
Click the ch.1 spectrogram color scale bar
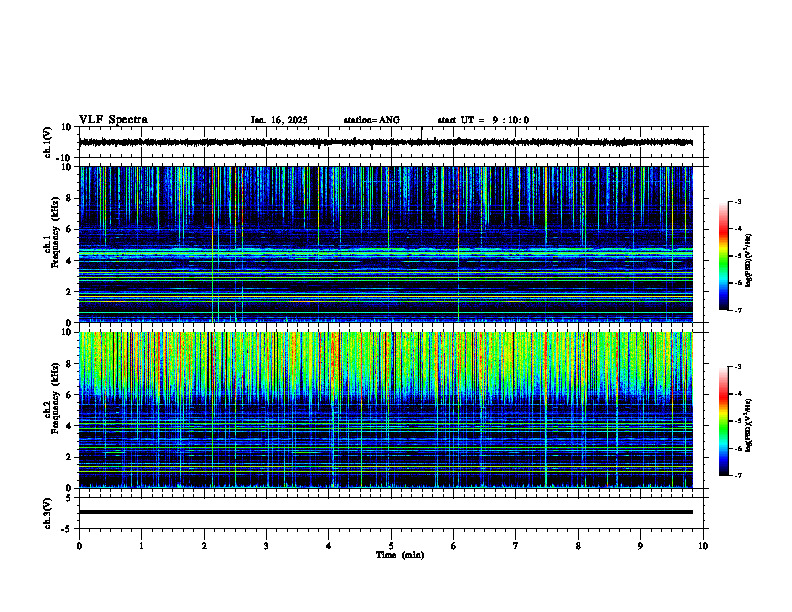pos(724,256)
